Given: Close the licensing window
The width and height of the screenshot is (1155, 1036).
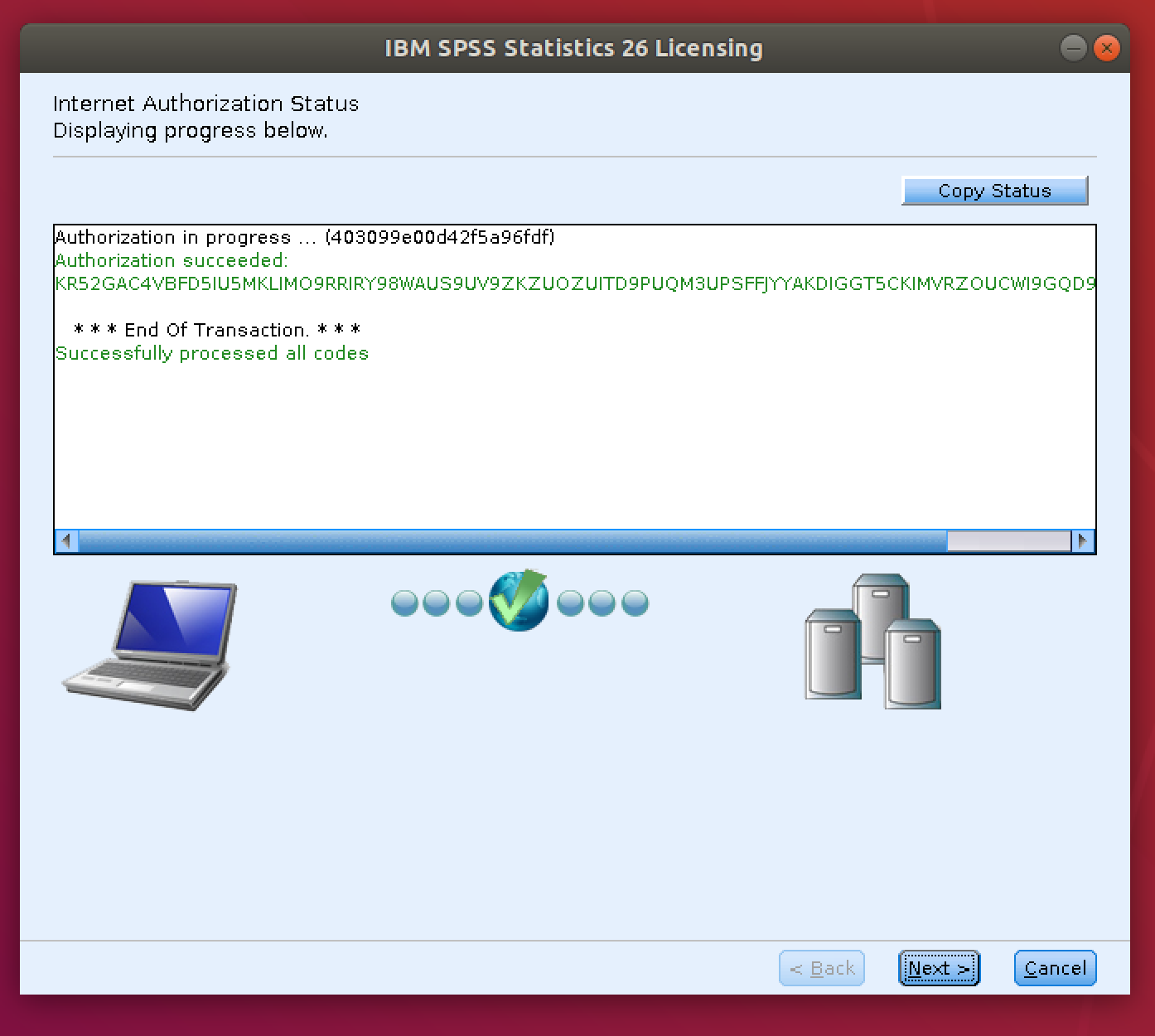Looking at the screenshot, I should coord(1106,48).
